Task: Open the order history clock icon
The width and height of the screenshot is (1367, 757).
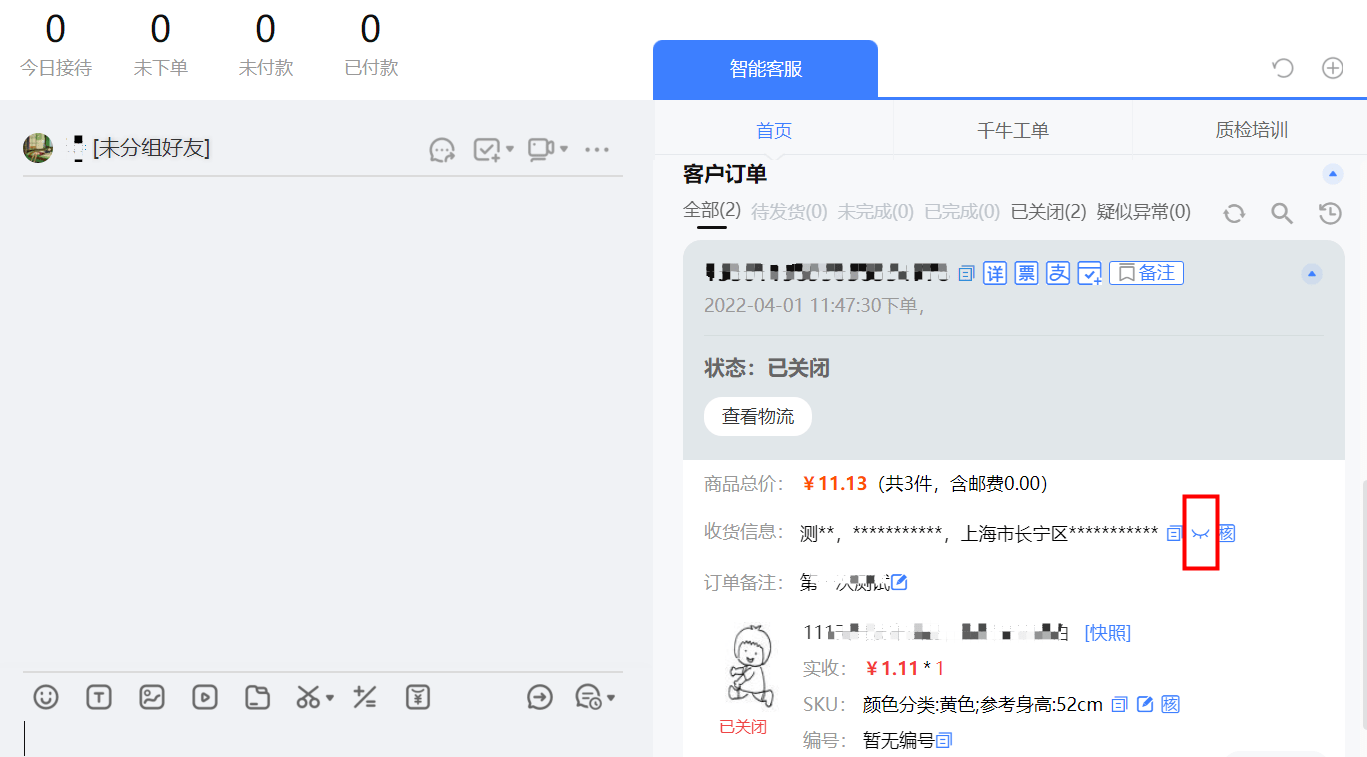Action: (1330, 213)
